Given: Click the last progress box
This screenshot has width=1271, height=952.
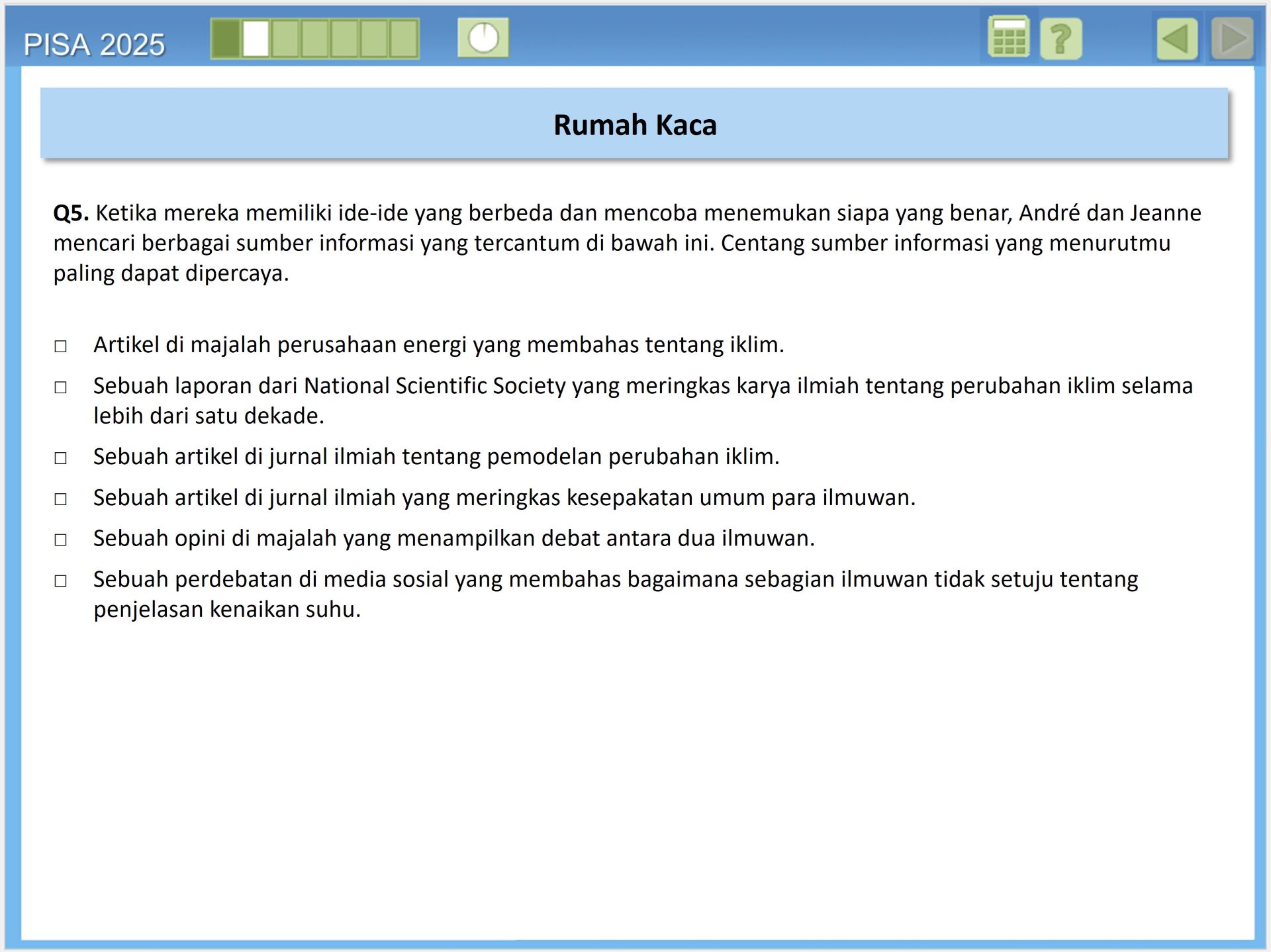Looking at the screenshot, I should pos(404,39).
